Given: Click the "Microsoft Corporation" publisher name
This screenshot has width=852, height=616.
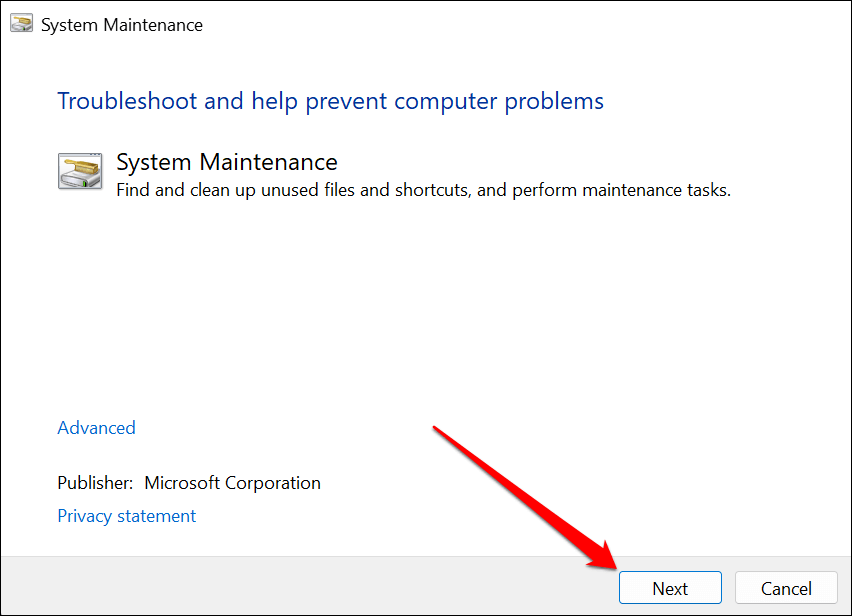Looking at the screenshot, I should pyautogui.click(x=232, y=483).
